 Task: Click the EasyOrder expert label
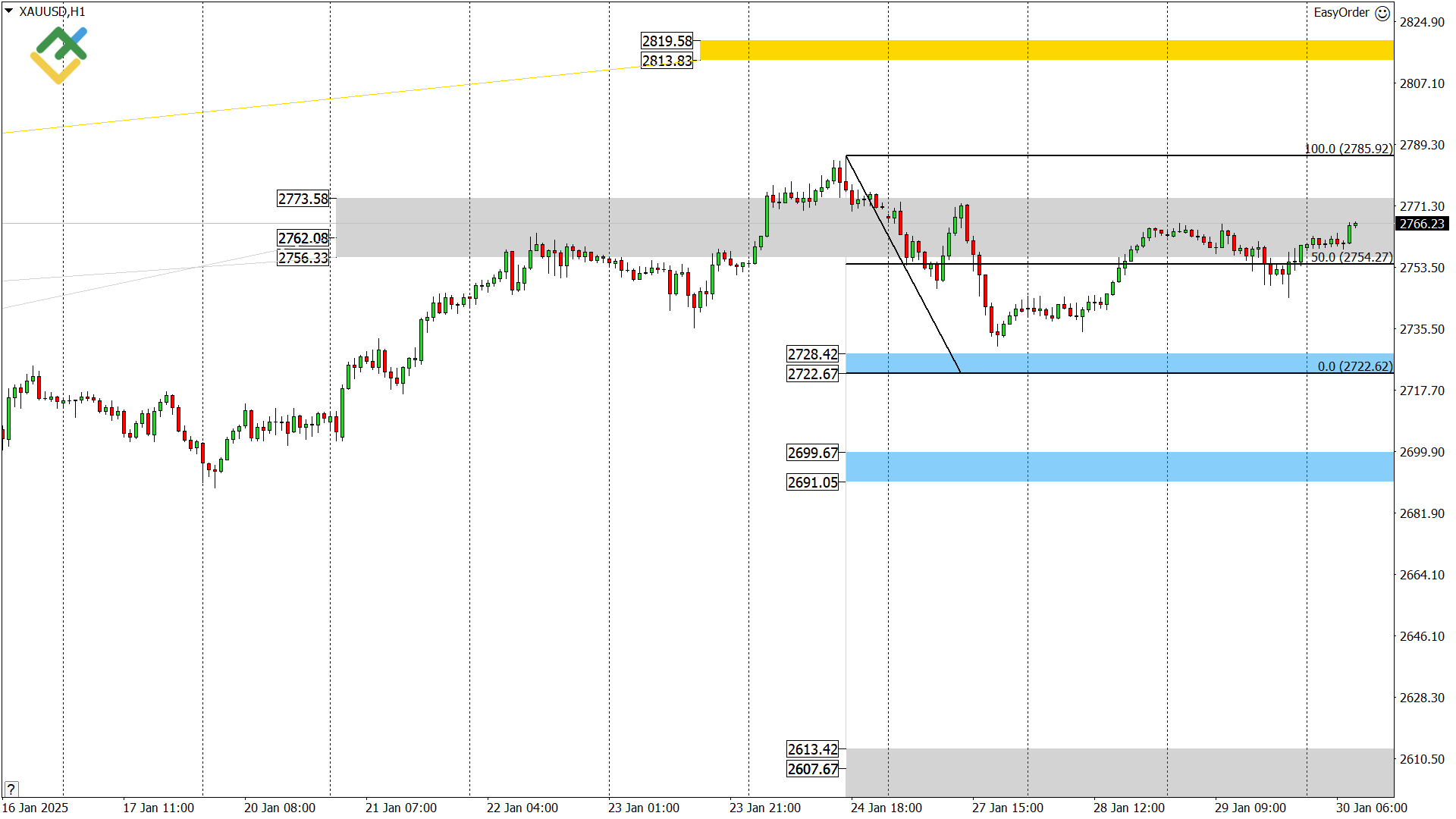pyautogui.click(x=1341, y=13)
